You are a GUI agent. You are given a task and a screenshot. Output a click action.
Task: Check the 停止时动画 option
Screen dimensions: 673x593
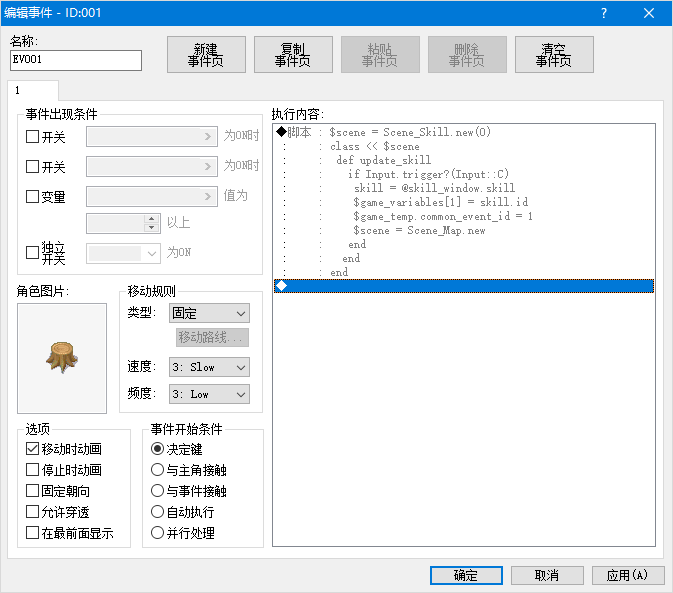(x=33, y=469)
